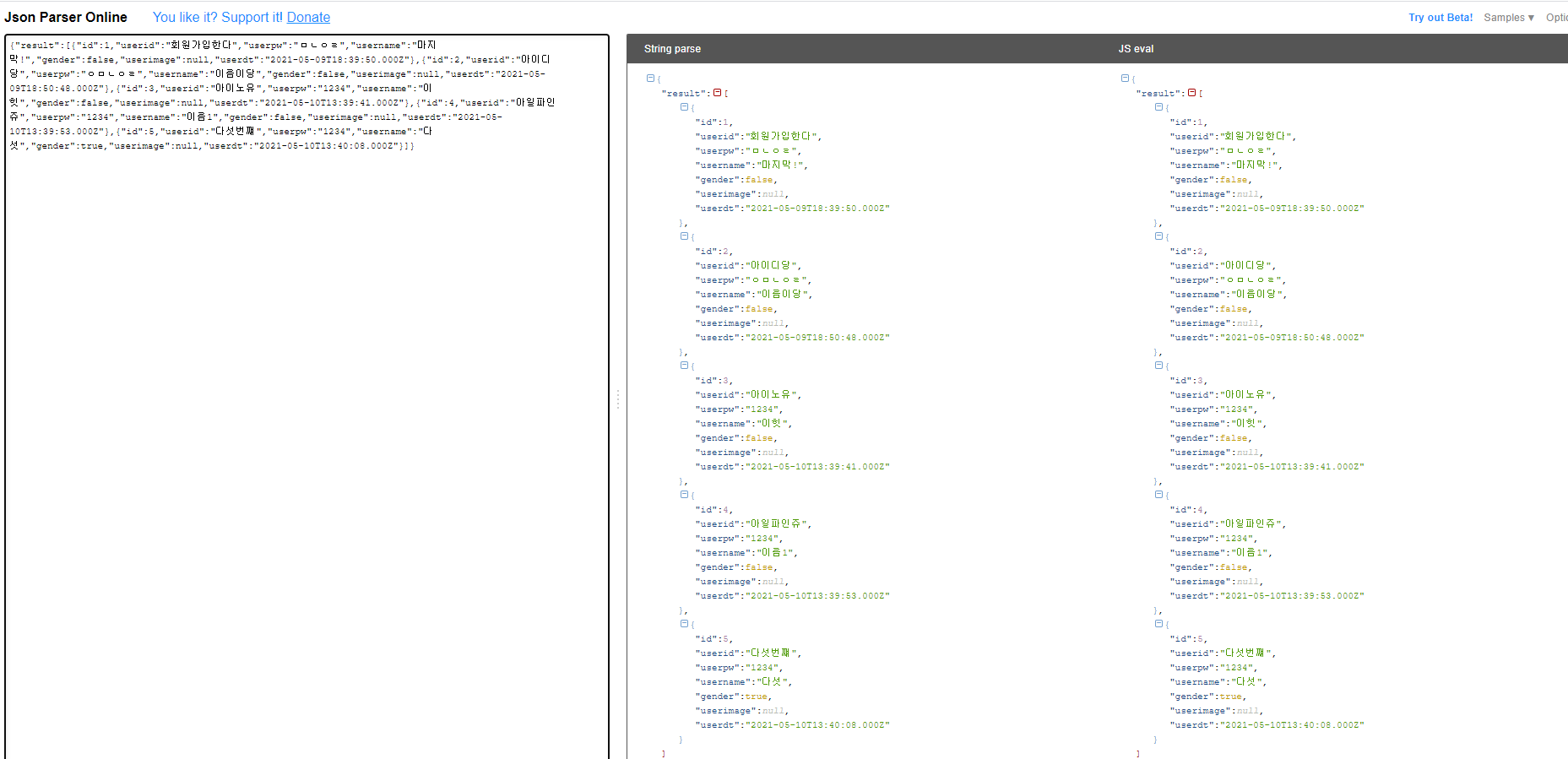1568x759 pixels.
Task: Click gender true value in JS eval
Action: (x=1230, y=697)
